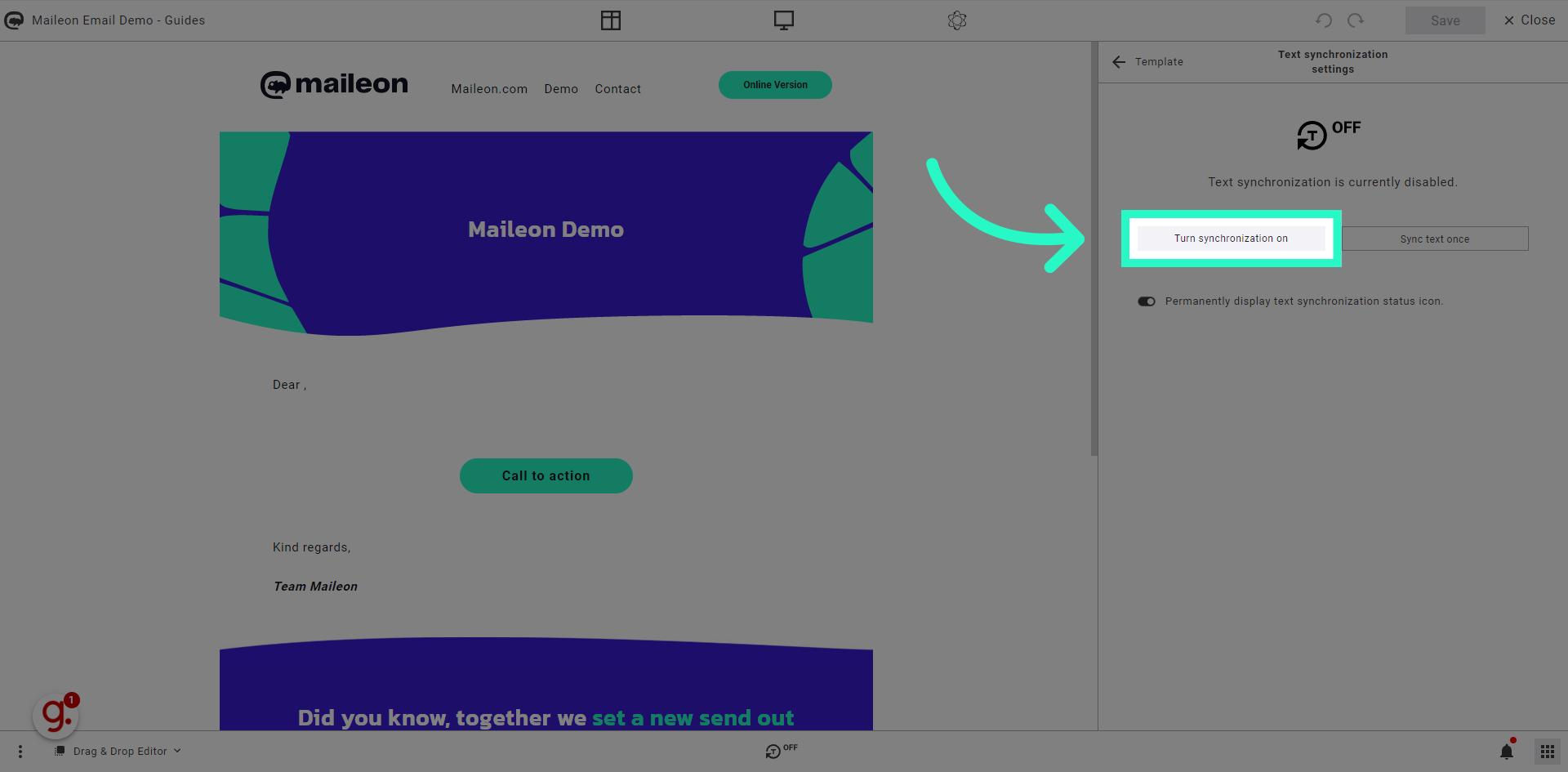The width and height of the screenshot is (1568, 772).
Task: Click the Maileon logo icon in title bar
Action: 14,20
